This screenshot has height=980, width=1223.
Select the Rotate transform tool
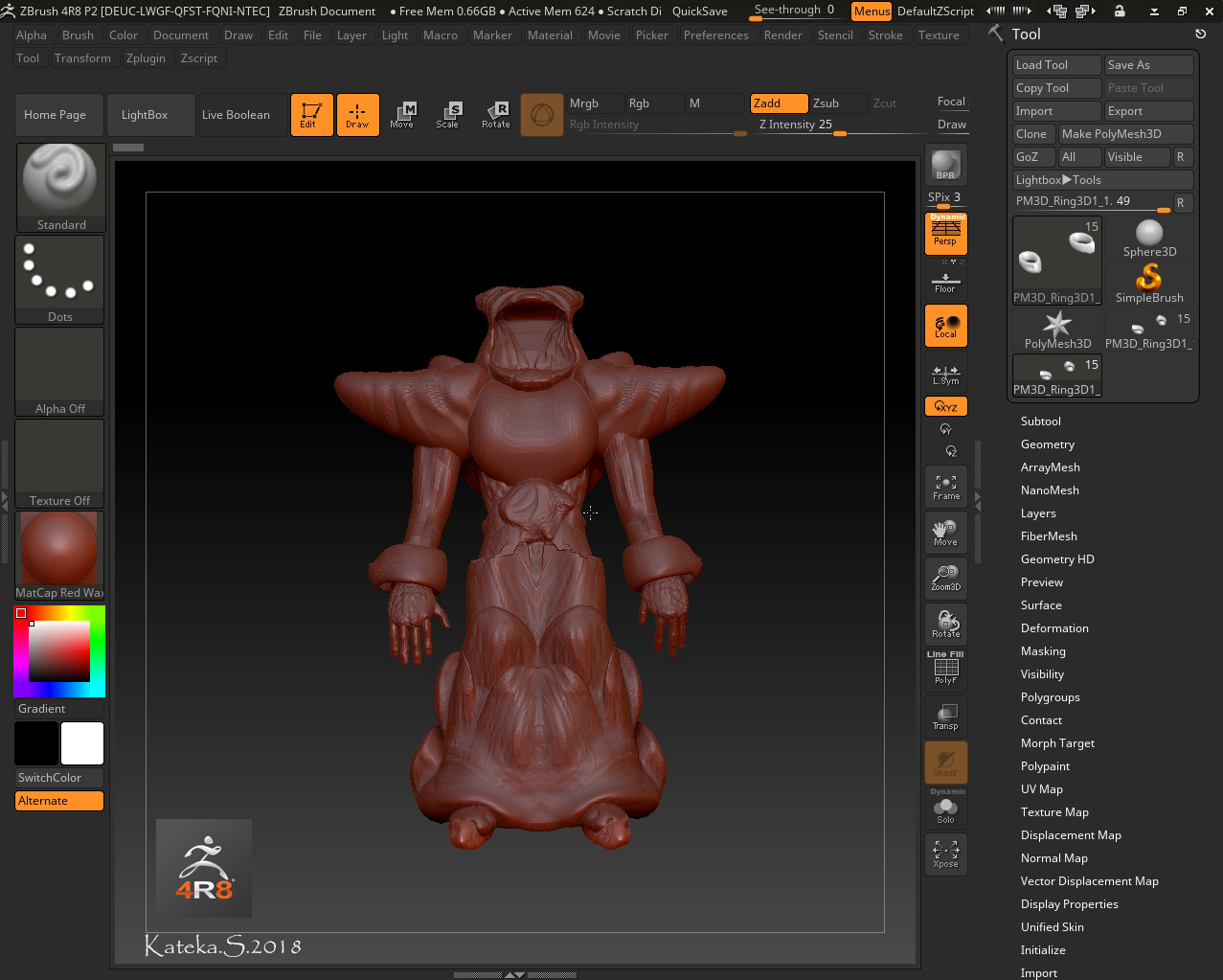495,115
